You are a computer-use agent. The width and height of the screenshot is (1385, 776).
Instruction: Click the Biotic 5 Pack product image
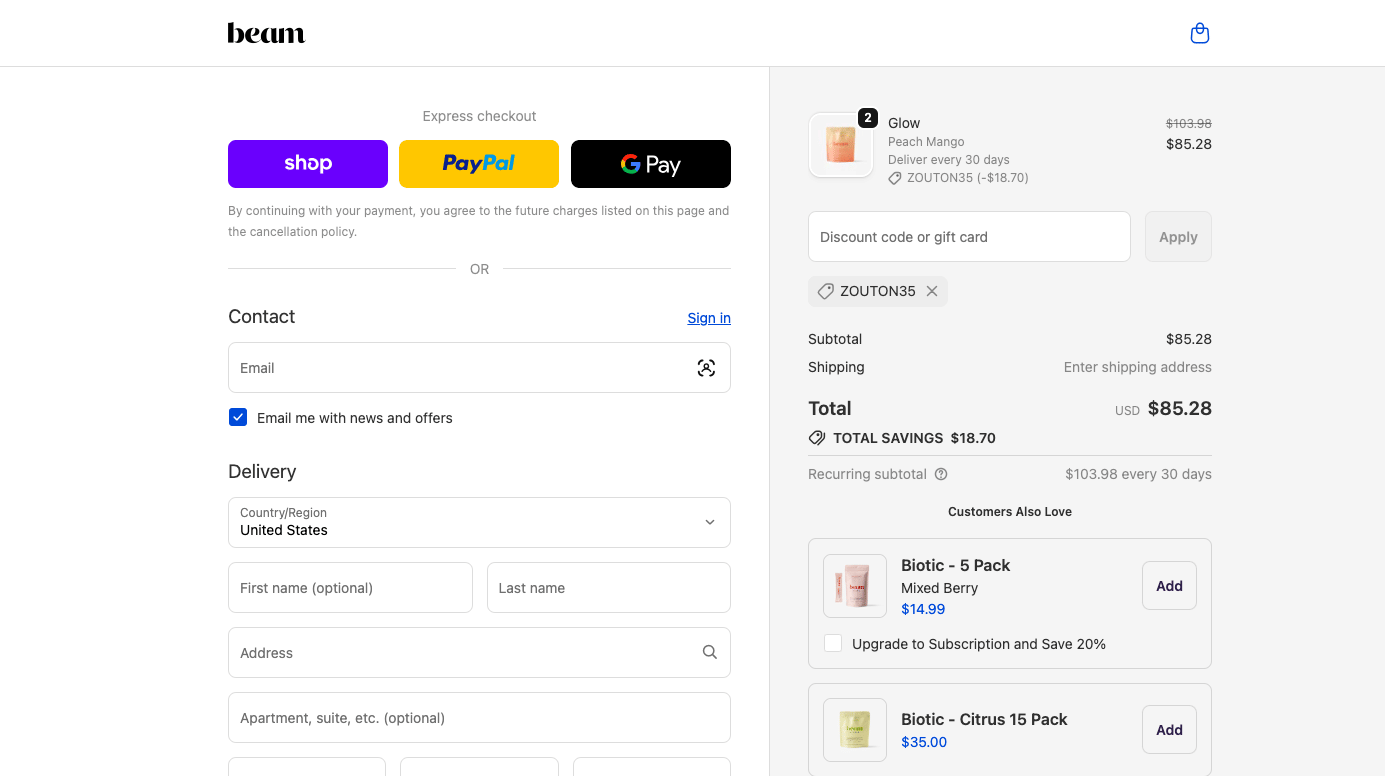click(855, 586)
